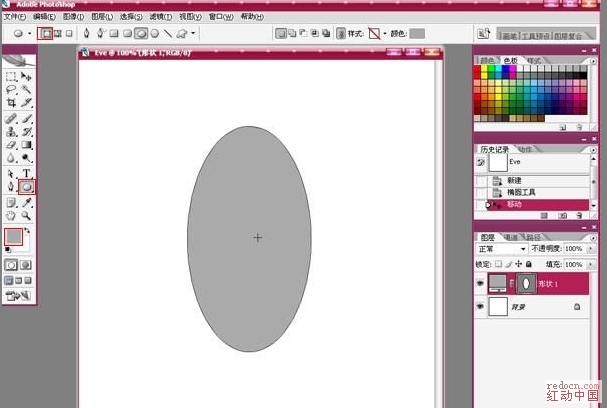Toggle lock all for layer
This screenshot has width=607, height=408.
[529, 264]
